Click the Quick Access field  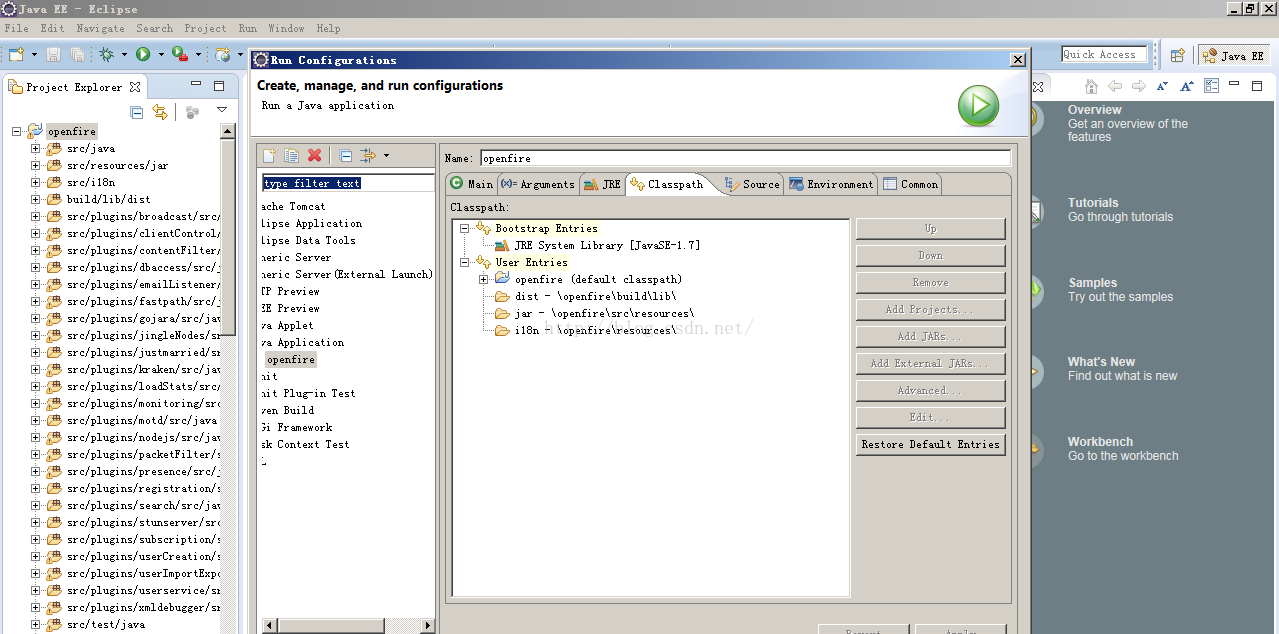pyautogui.click(x=1104, y=55)
